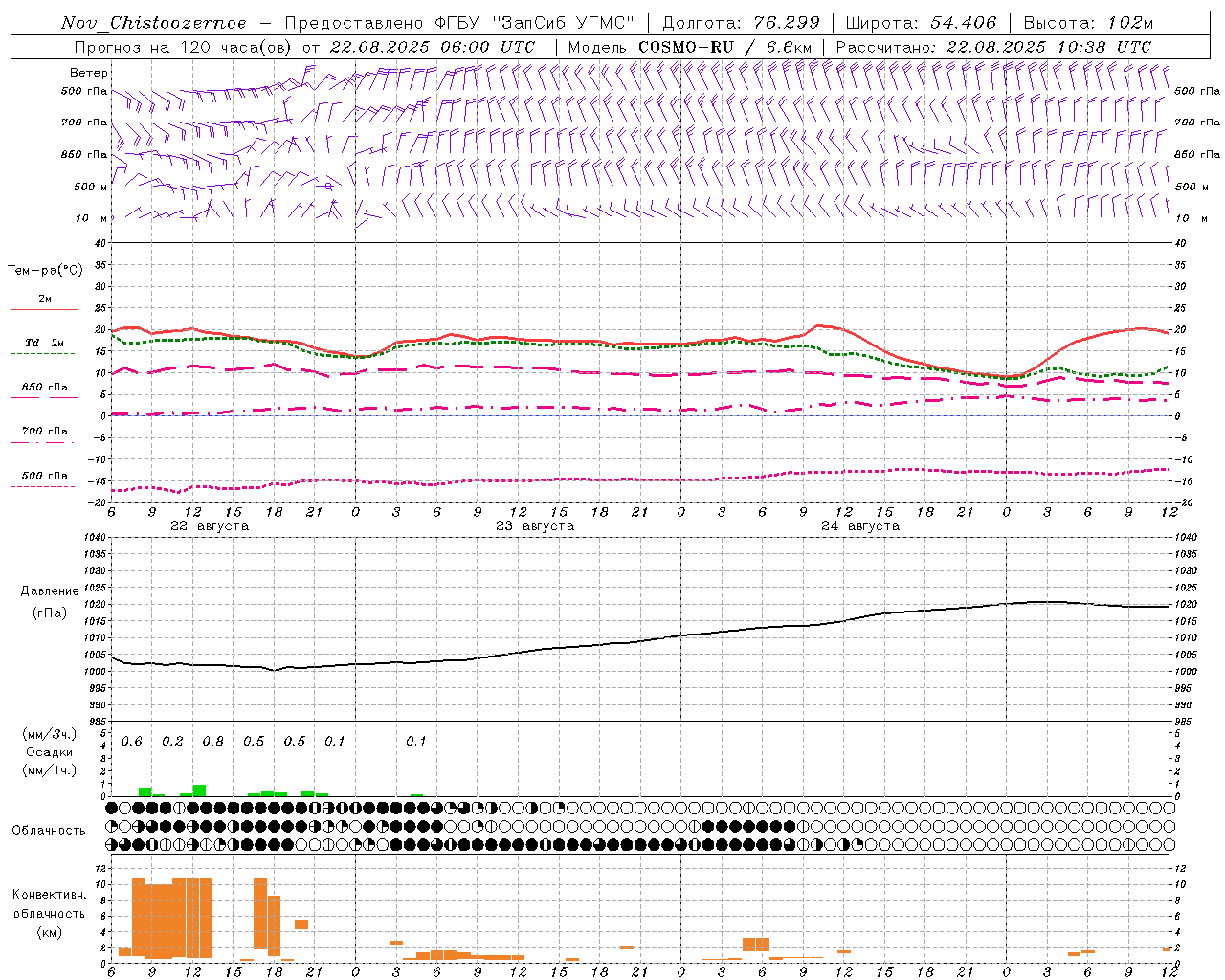1225x980 pixels.
Task: Click the Широта: 54.406 header field
Action: 920,23
